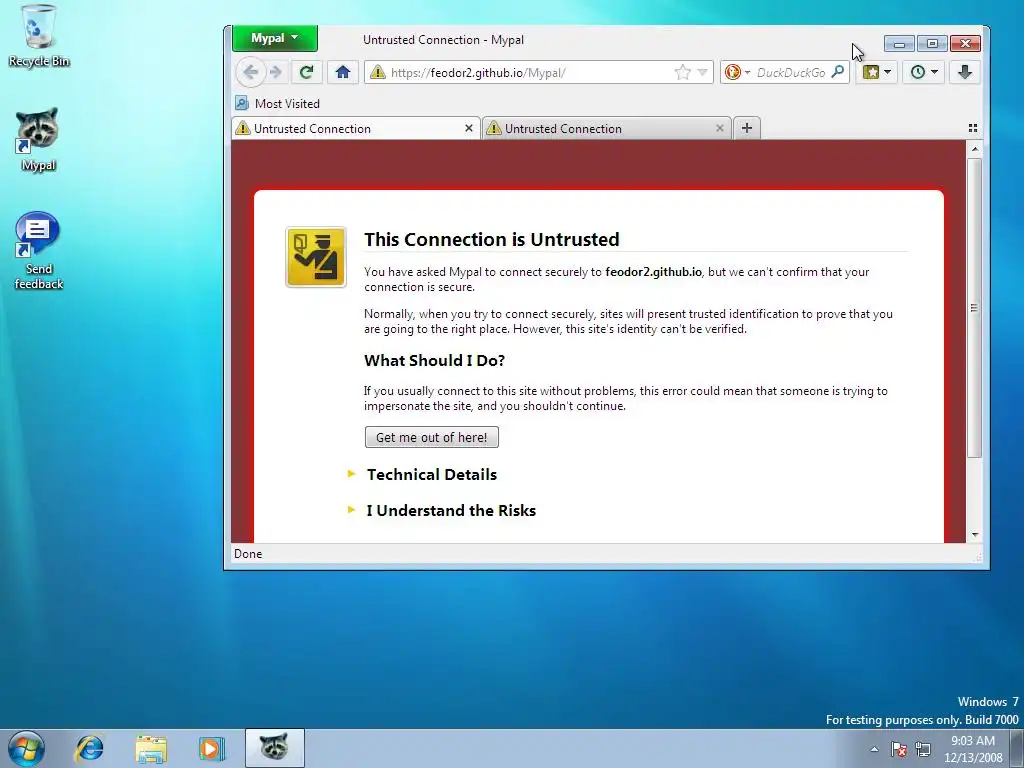
Task: Open Windows Media Player from taskbar
Action: [212, 748]
